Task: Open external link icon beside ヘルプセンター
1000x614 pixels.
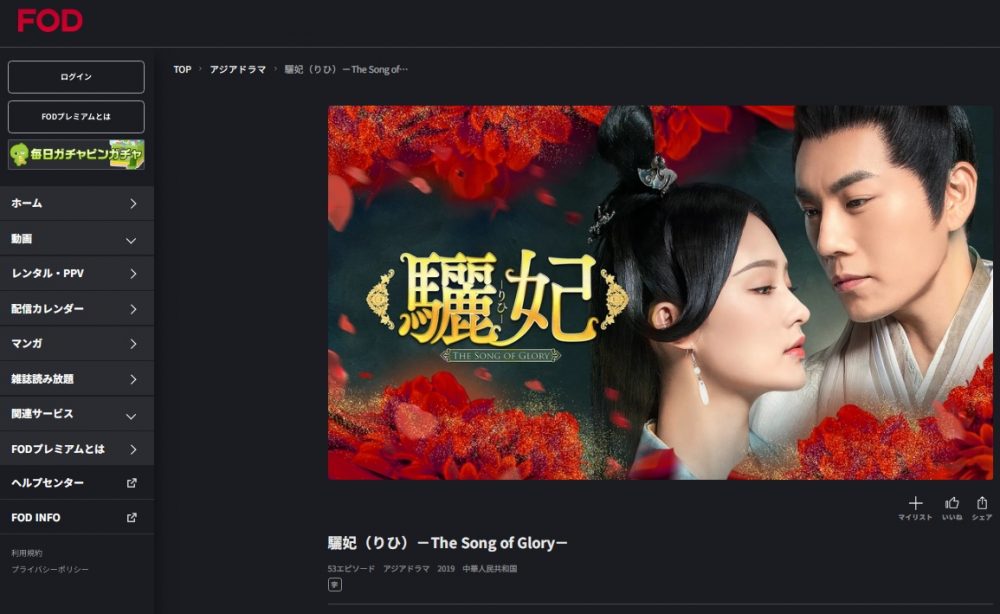Action: (x=131, y=483)
